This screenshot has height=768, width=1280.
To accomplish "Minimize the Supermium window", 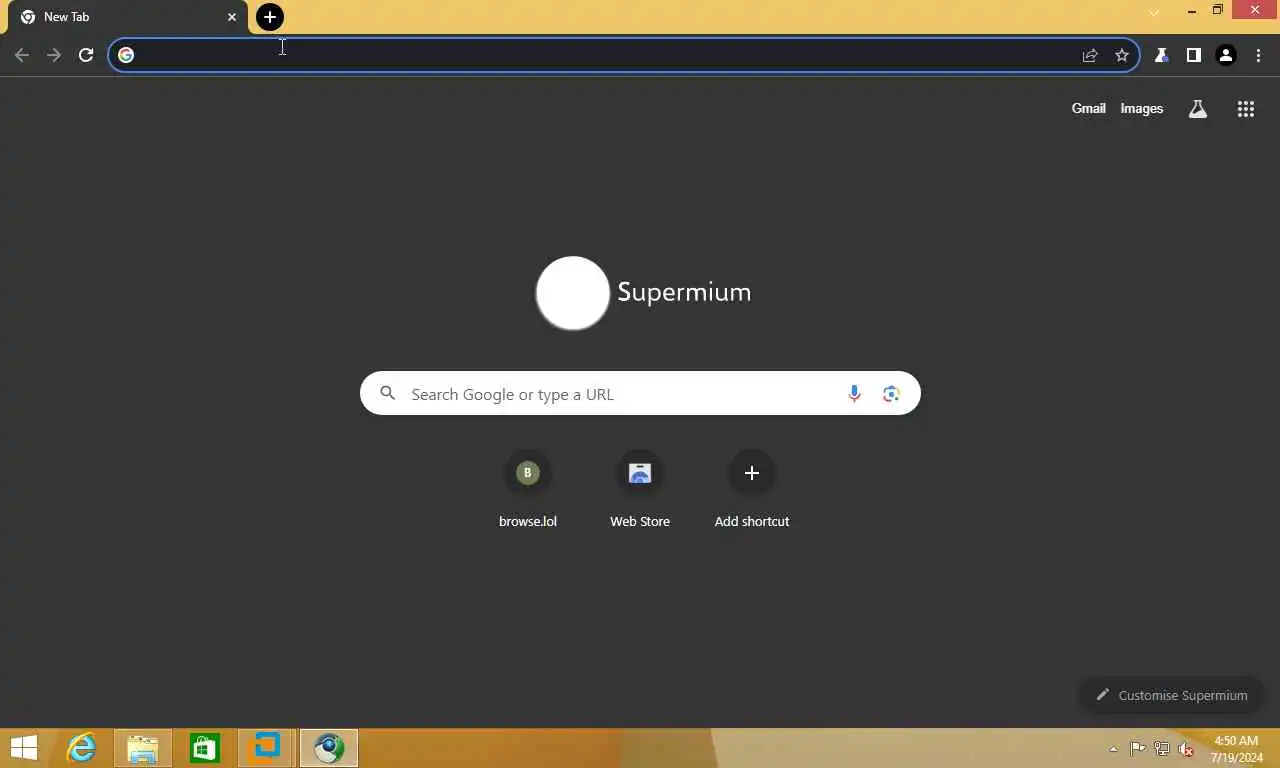I will 1191,11.
